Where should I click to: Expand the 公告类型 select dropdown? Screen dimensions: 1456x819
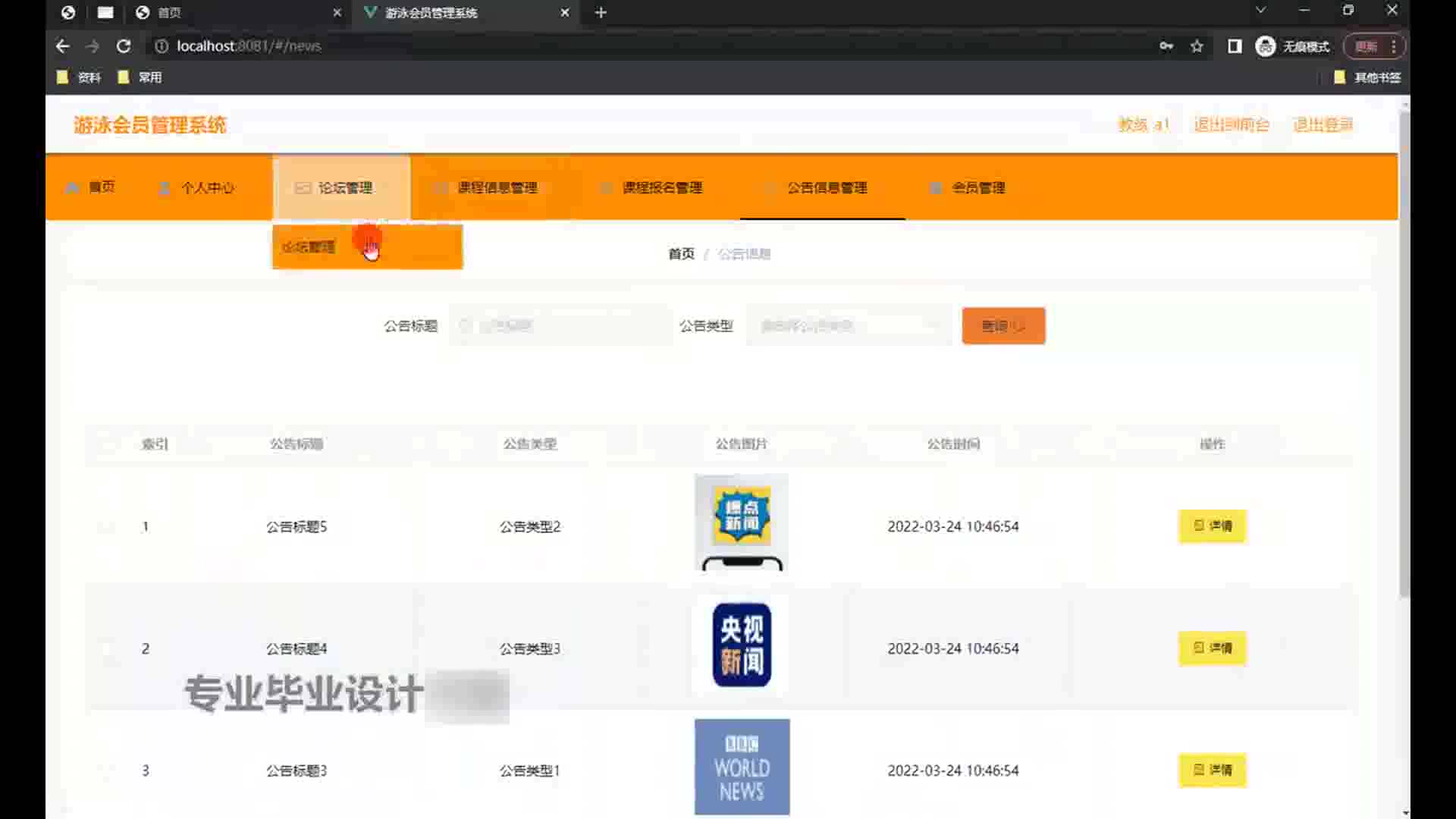849,326
